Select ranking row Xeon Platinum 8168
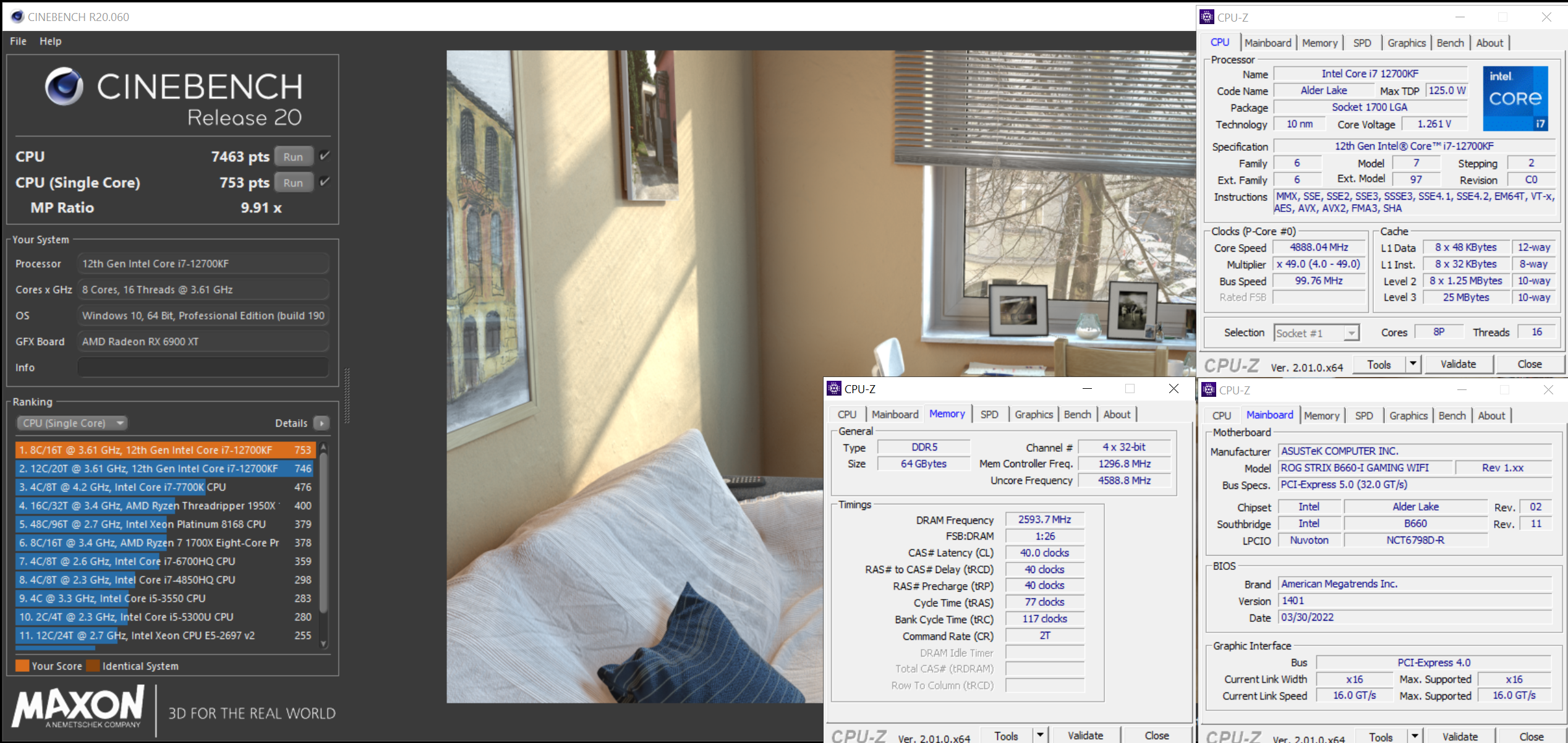1568x743 pixels. [165, 524]
